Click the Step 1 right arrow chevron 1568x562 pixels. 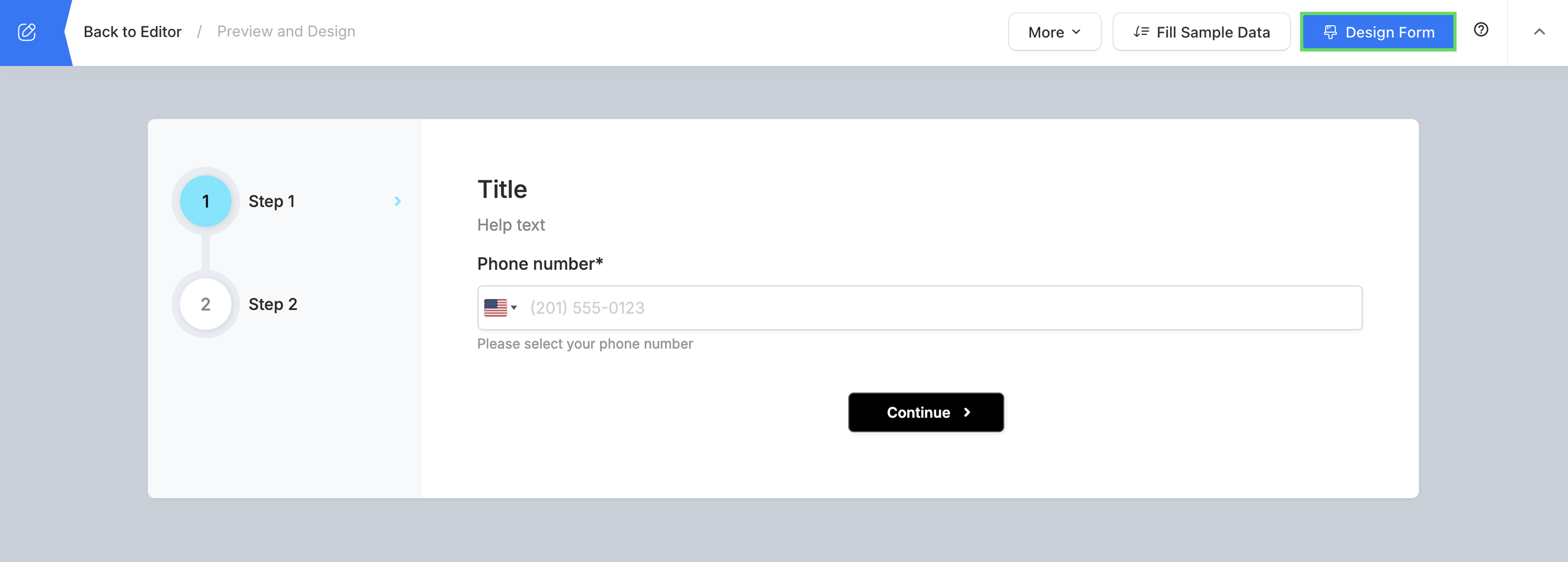tap(398, 201)
